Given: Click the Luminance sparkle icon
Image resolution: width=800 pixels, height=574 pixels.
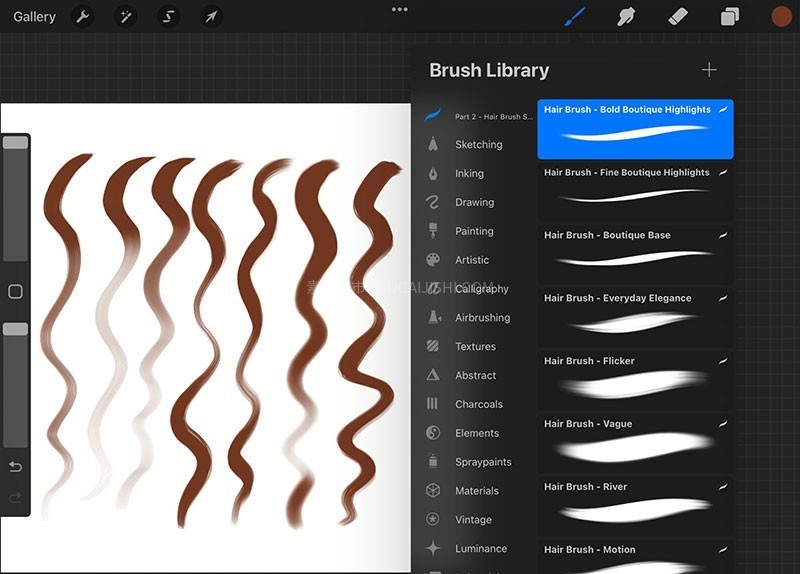Looking at the screenshot, I should point(433,548).
